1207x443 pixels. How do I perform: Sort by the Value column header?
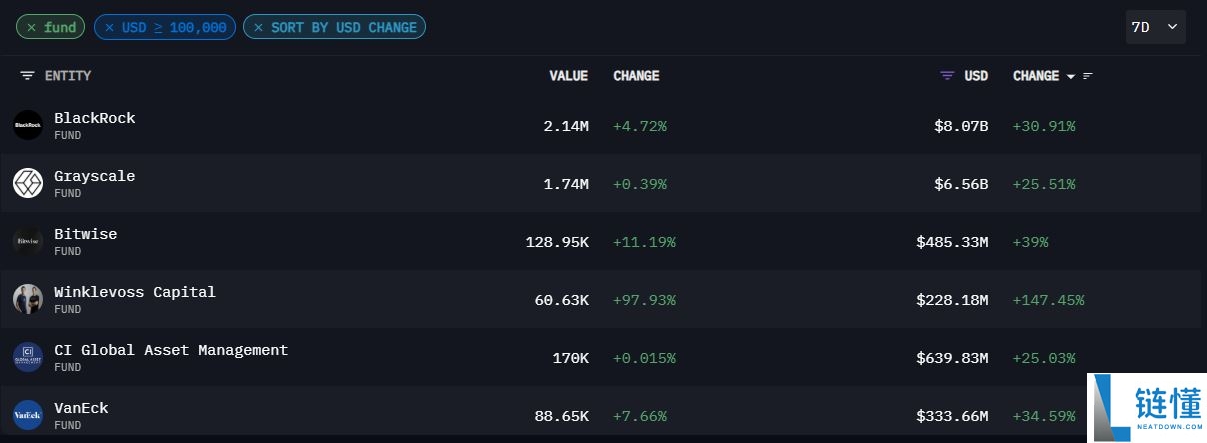[x=568, y=76]
